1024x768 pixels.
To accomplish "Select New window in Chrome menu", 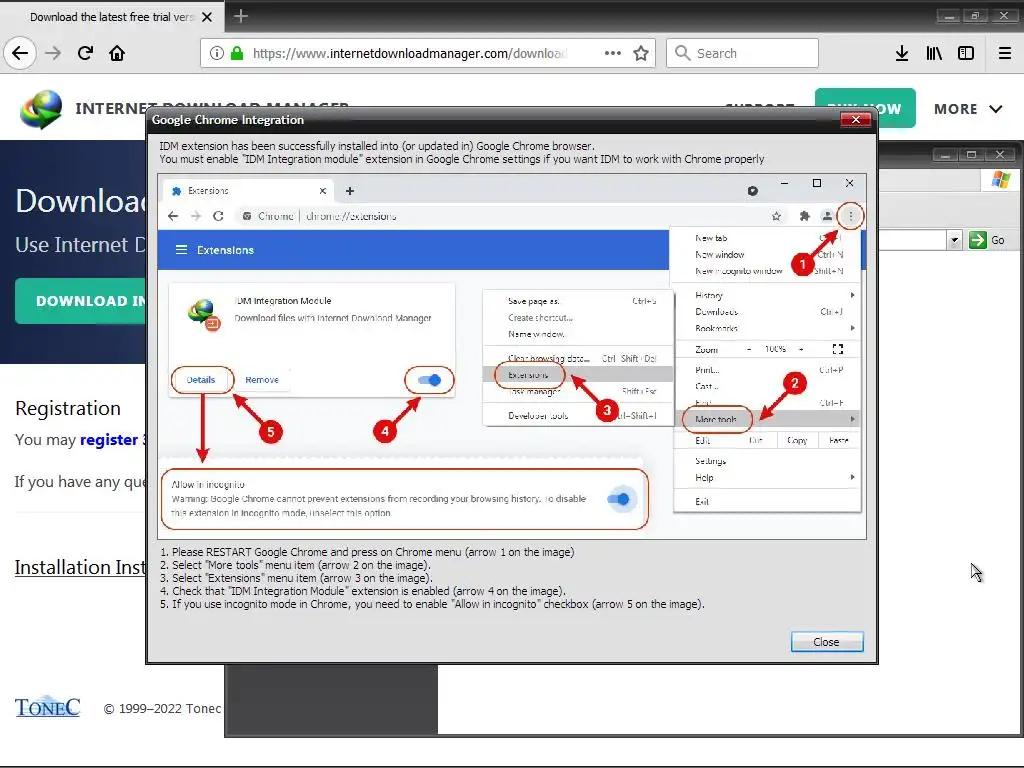I will point(767,255).
